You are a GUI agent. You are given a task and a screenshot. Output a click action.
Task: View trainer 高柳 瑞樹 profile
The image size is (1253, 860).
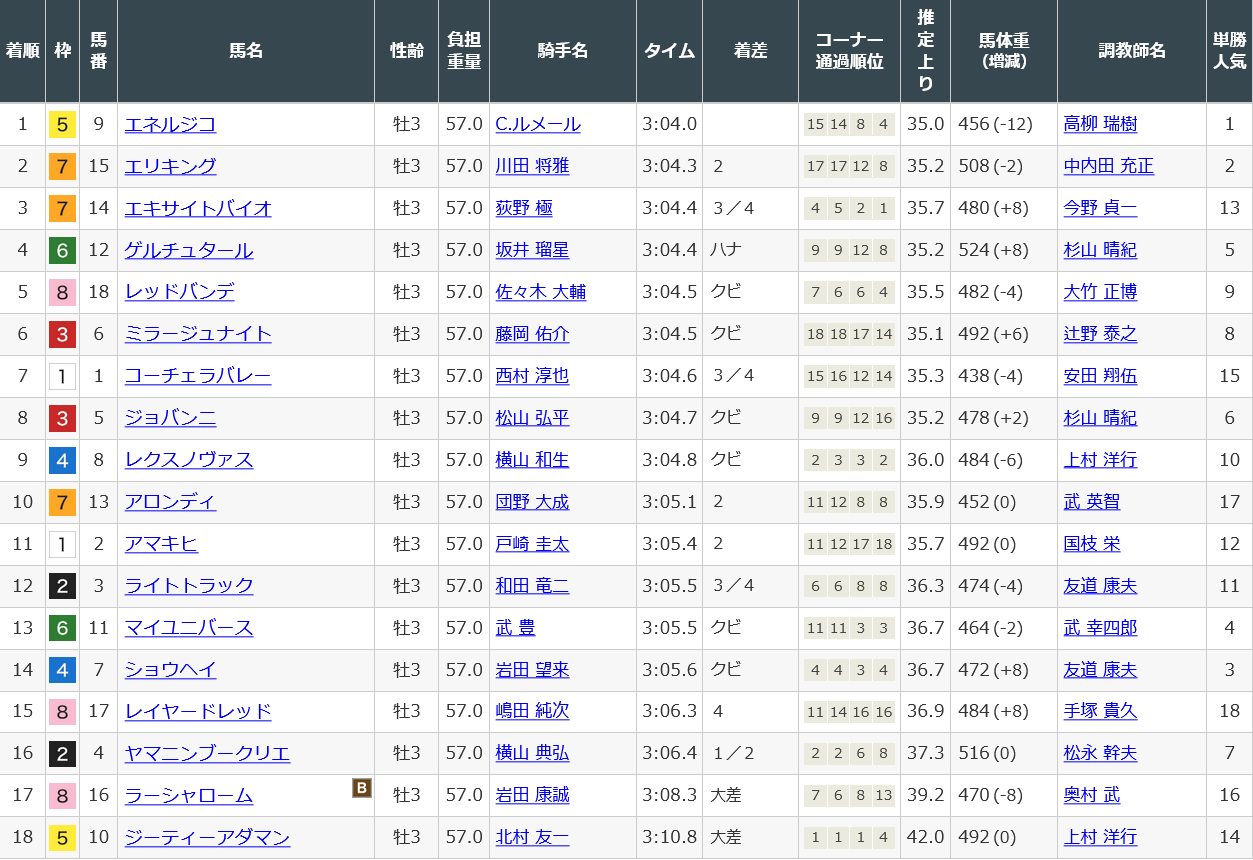(x=1100, y=125)
